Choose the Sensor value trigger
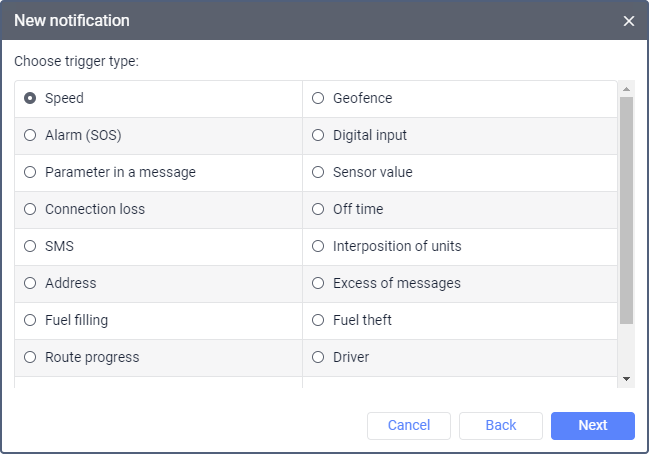The image size is (649, 454). 319,172
